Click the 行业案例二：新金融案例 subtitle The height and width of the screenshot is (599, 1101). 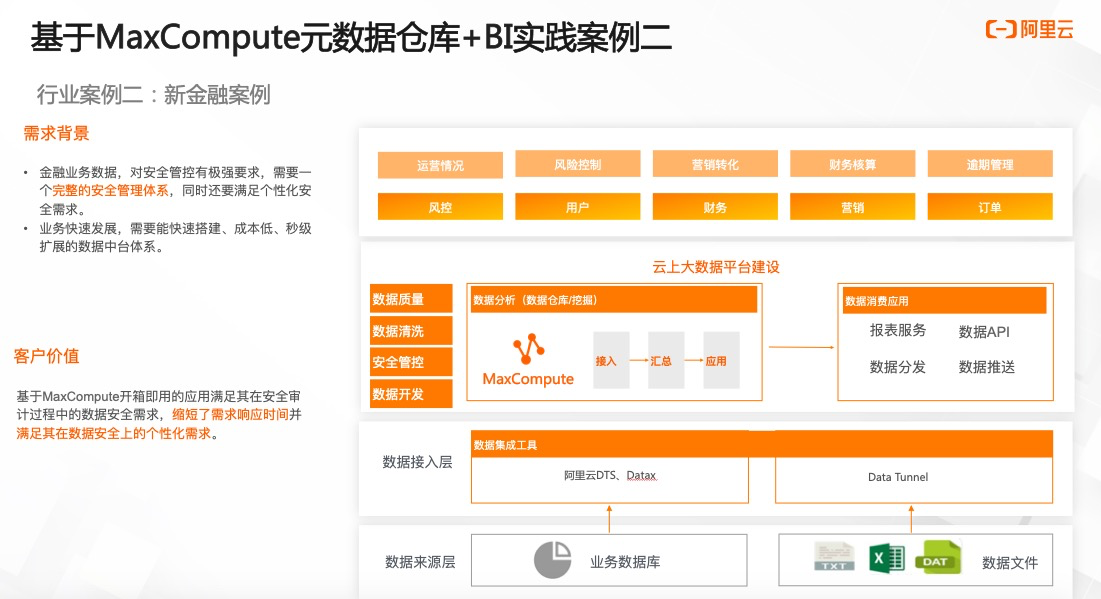pyautogui.click(x=154, y=95)
